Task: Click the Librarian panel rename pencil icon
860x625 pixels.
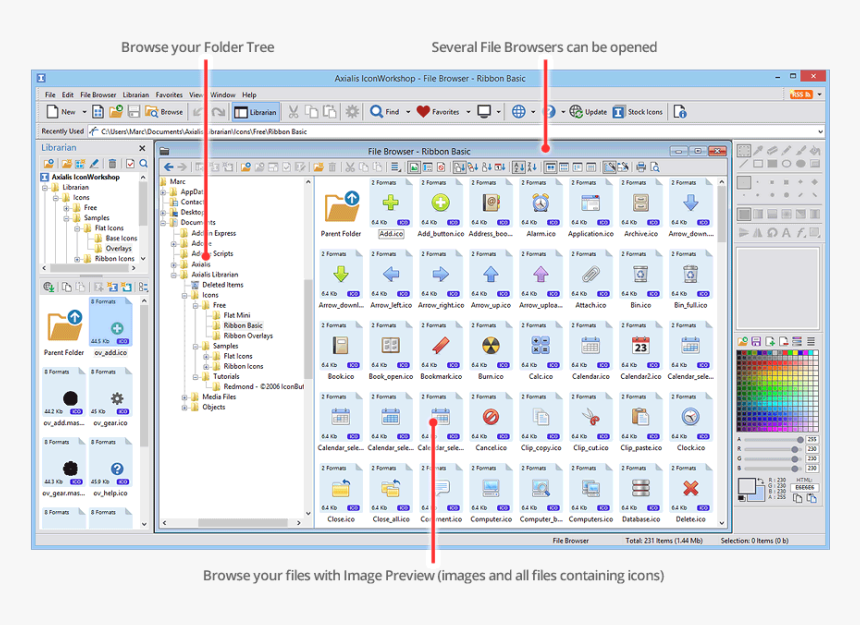Action: pyautogui.click(x=95, y=163)
